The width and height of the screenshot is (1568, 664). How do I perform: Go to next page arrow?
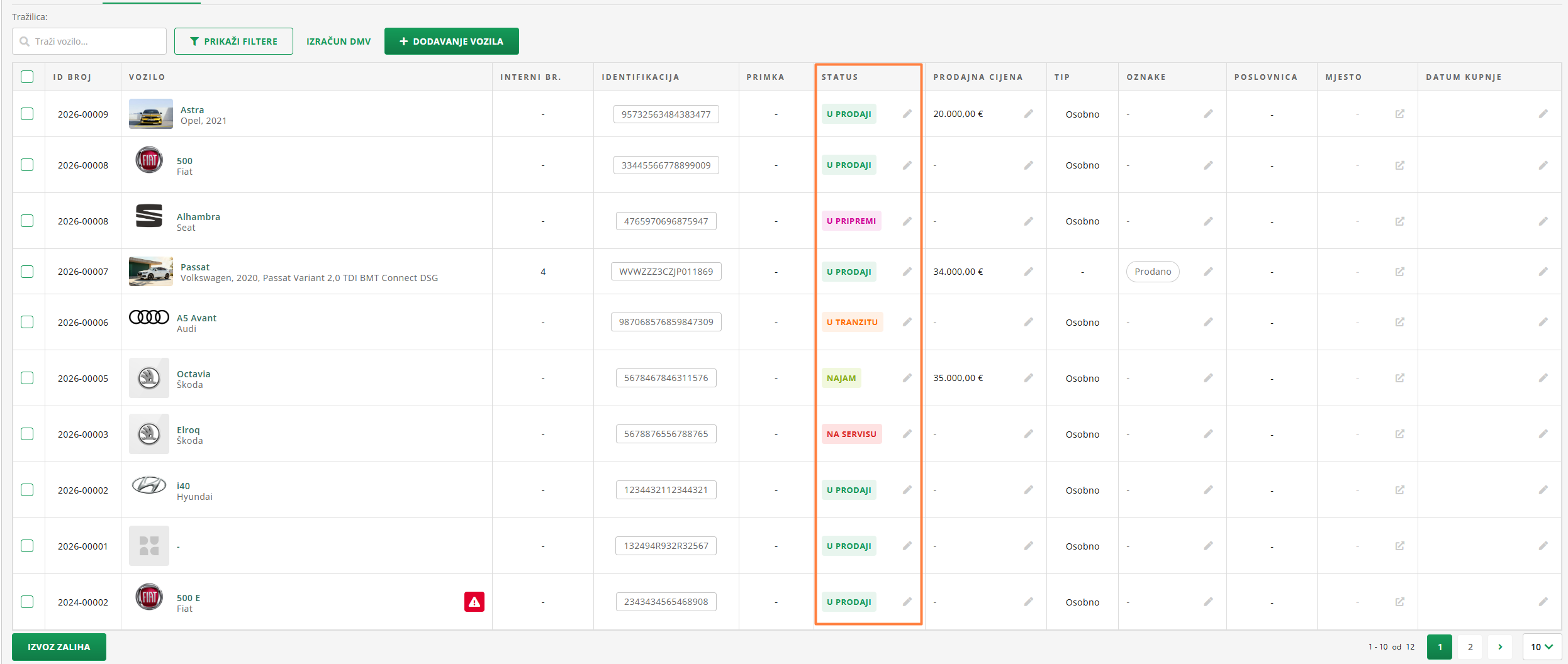coord(1500,646)
